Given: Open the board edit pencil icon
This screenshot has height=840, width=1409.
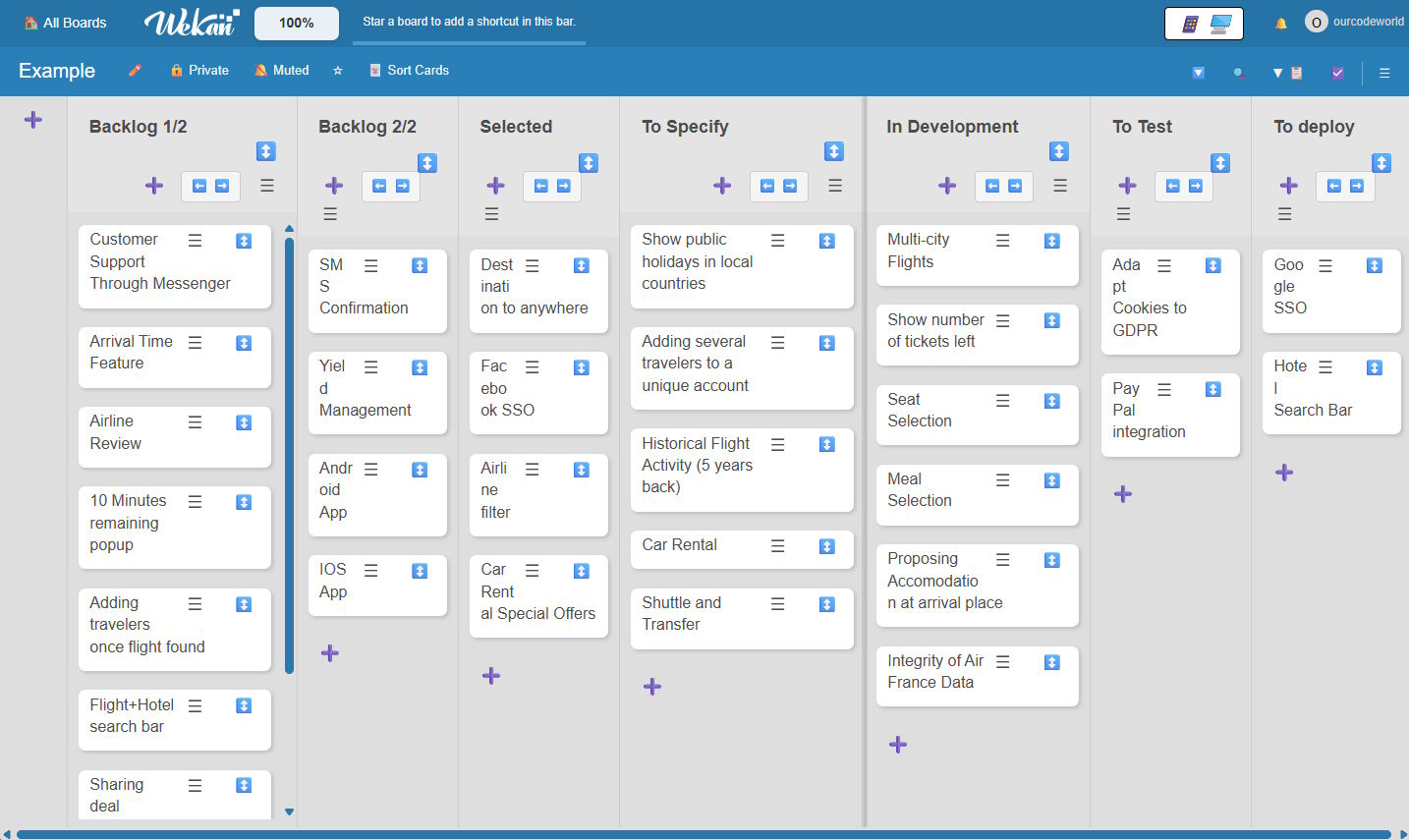Looking at the screenshot, I should pyautogui.click(x=135, y=71).
